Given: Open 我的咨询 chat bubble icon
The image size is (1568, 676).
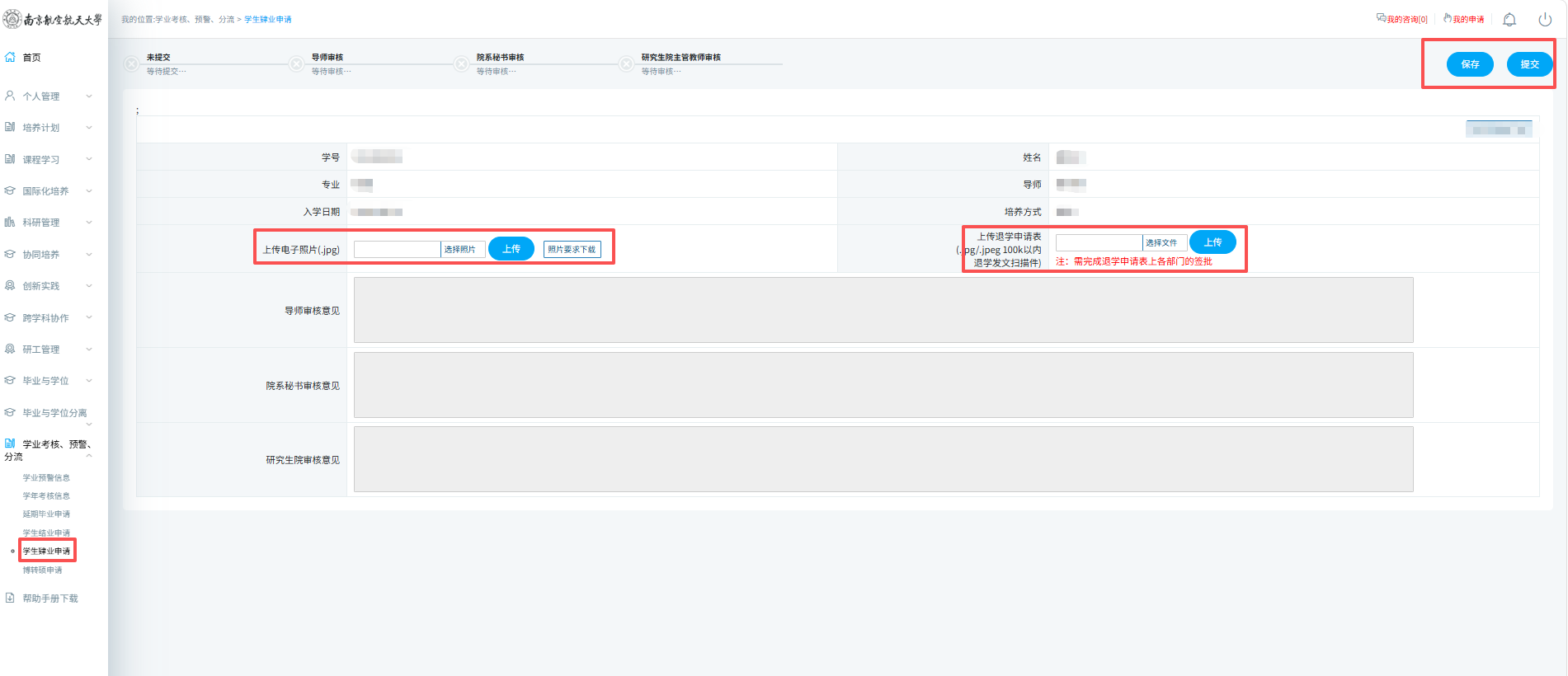Looking at the screenshot, I should point(1381,18).
